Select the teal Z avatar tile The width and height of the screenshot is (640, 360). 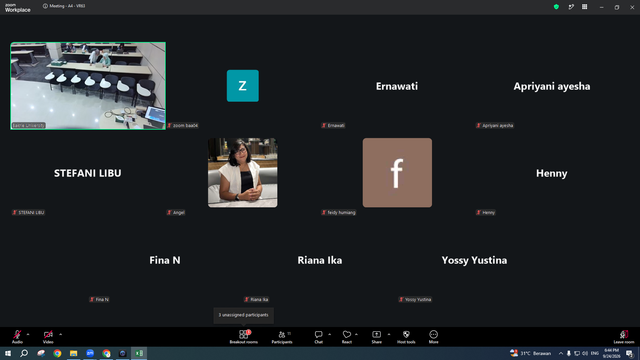242,86
